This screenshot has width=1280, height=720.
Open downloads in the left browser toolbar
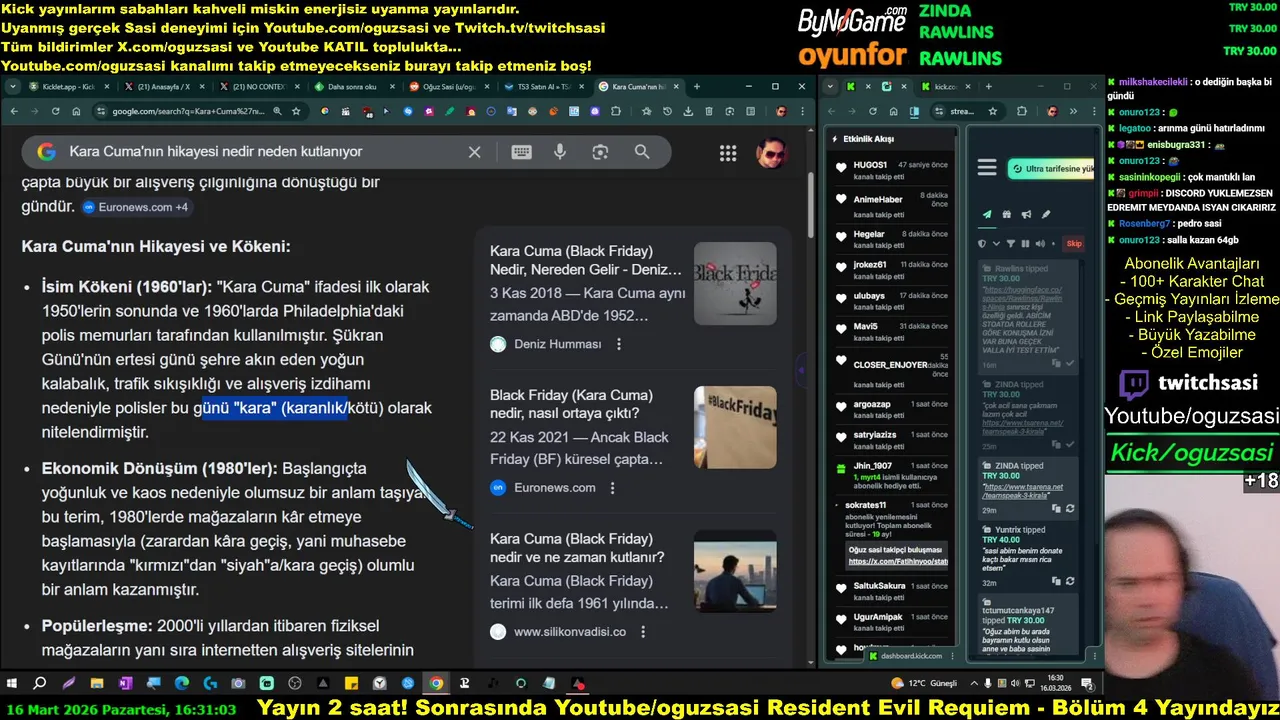coord(687,111)
